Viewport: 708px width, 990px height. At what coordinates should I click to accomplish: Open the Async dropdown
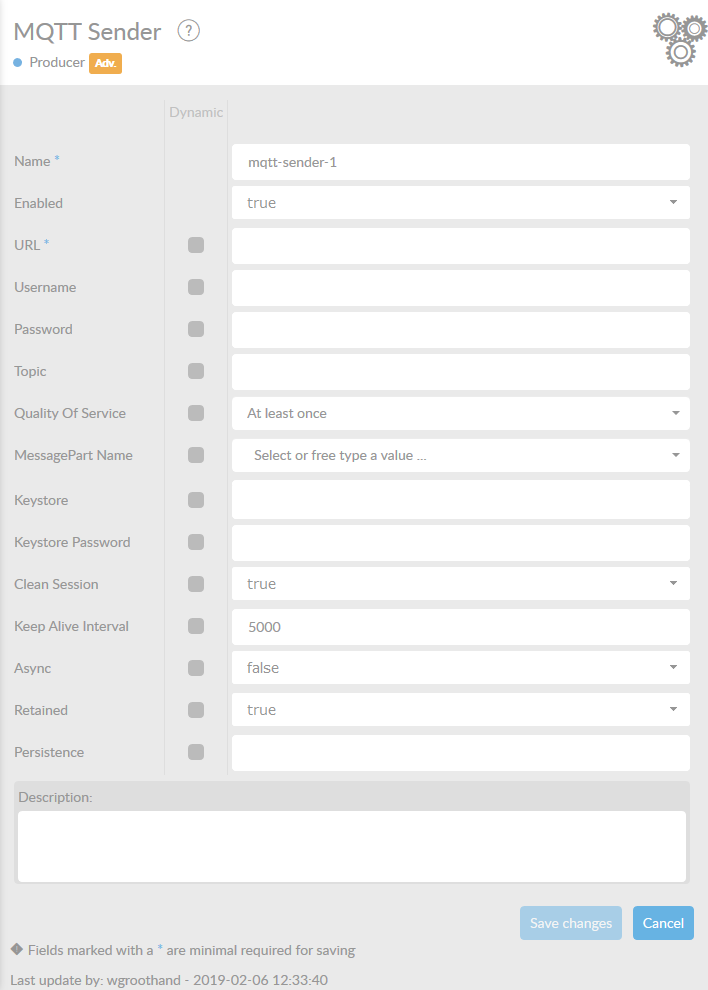[x=460, y=668]
